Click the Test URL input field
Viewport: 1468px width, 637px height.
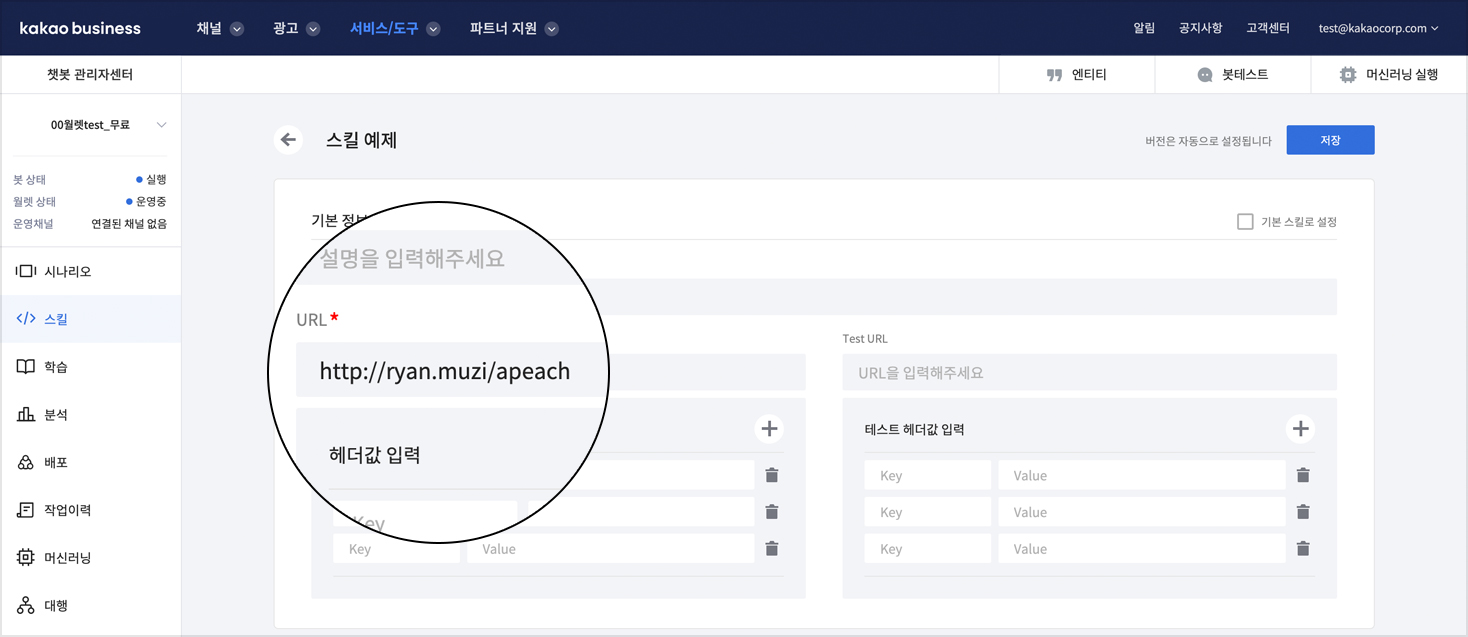[1089, 373]
